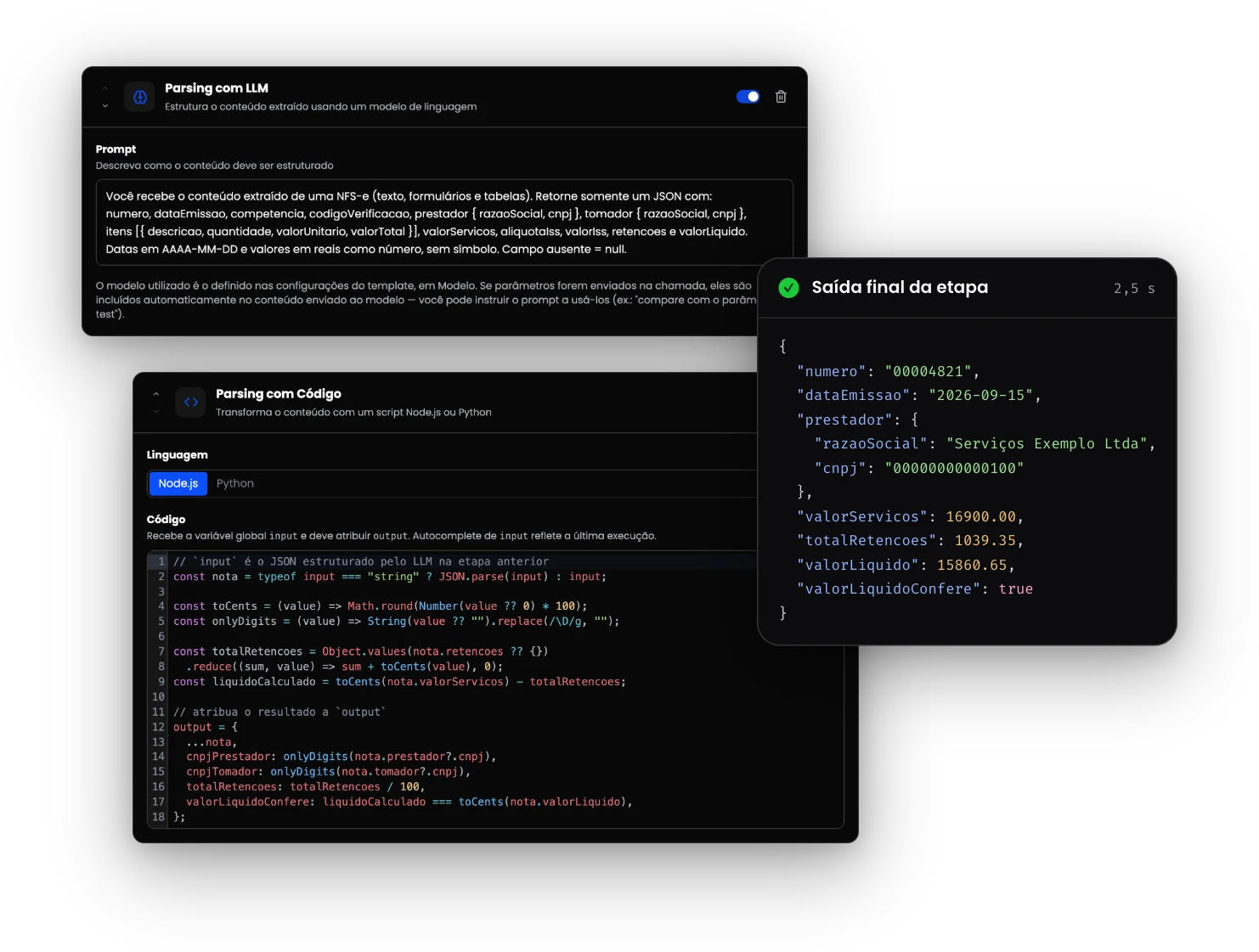Screen dimensions: 1259x952
Task: Click the 'Saída final da etapa' heading
Action: [900, 287]
